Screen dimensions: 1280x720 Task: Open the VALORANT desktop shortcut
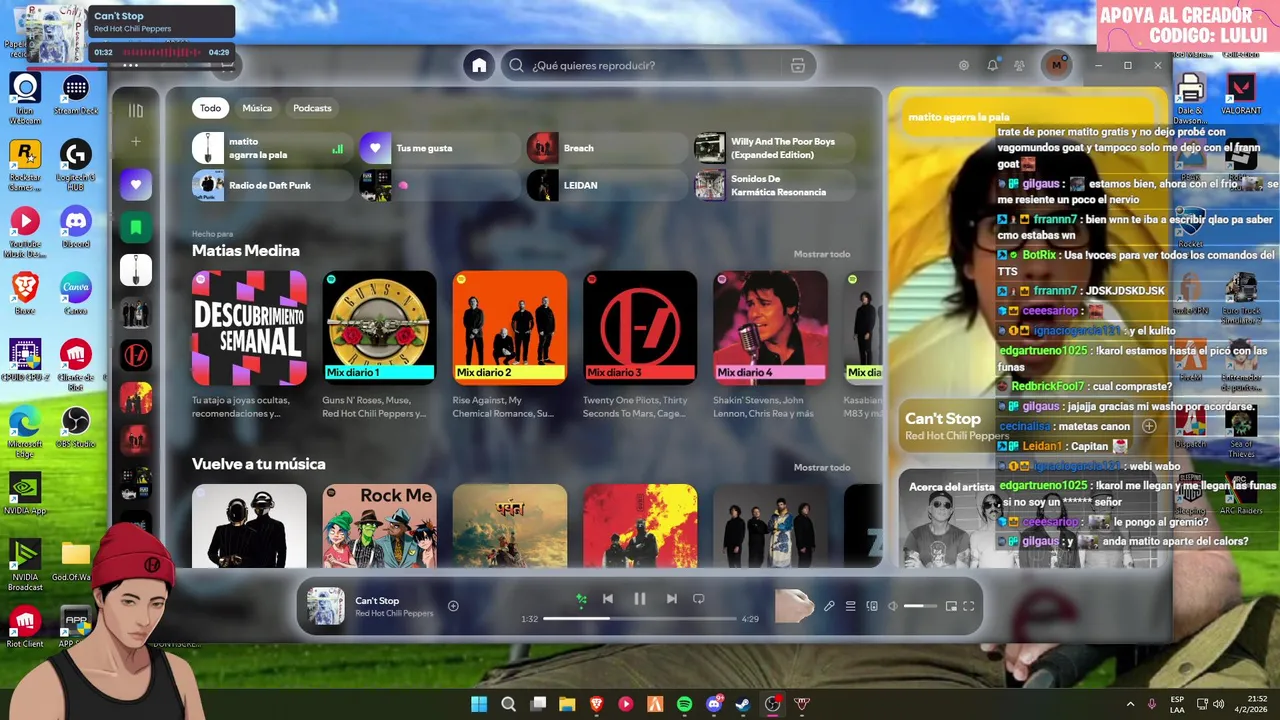click(1241, 93)
